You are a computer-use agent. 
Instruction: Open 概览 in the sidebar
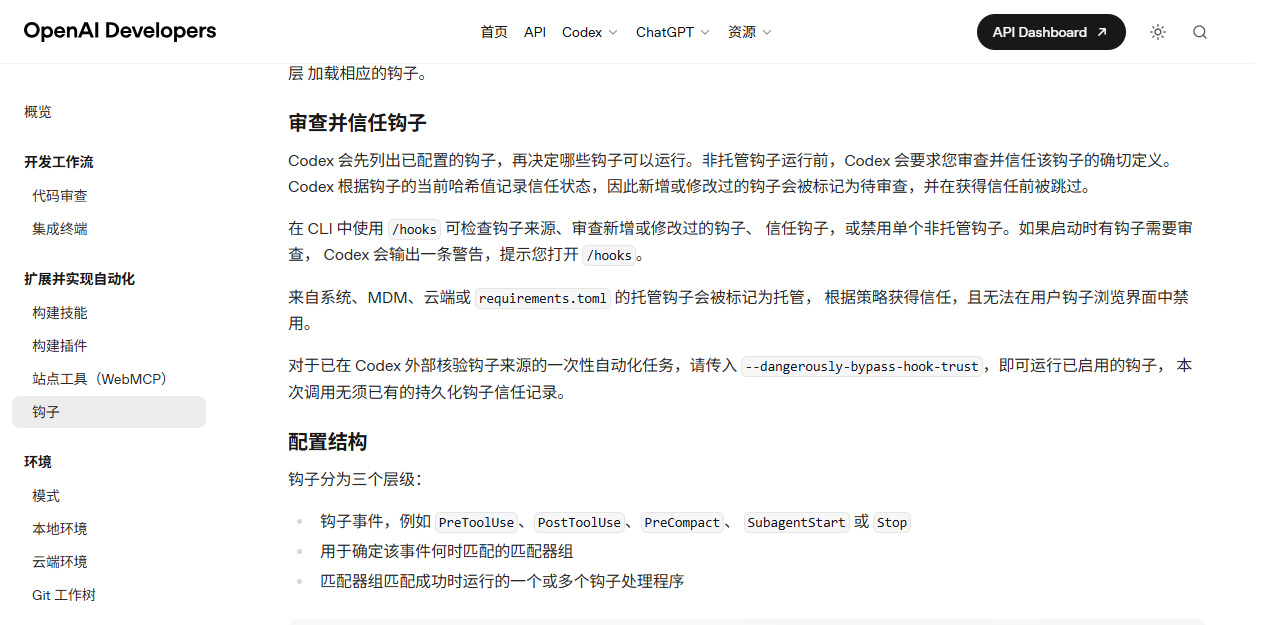(x=38, y=112)
